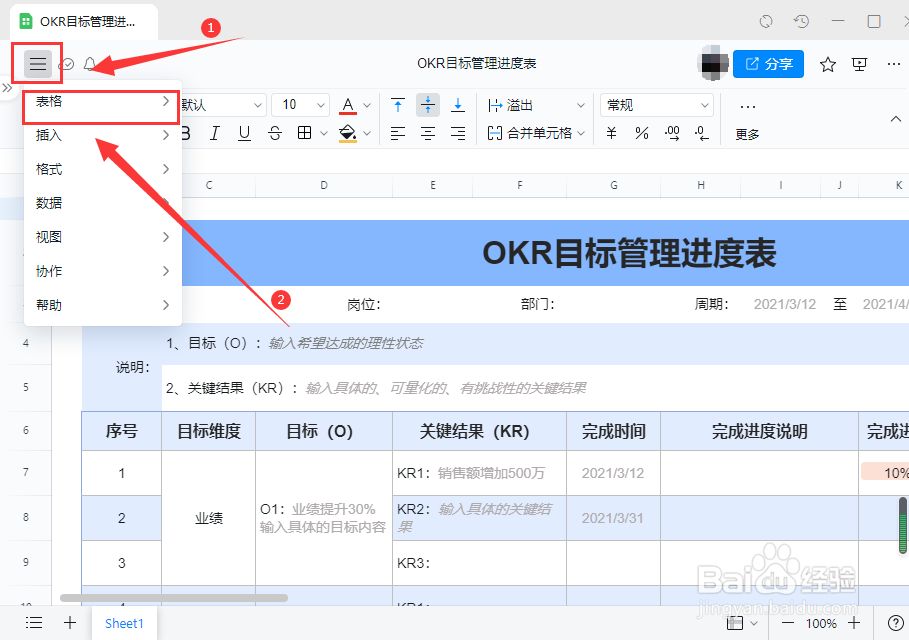Click the 2021/3/12 period start date
909x640 pixels.
pyautogui.click(x=784, y=304)
